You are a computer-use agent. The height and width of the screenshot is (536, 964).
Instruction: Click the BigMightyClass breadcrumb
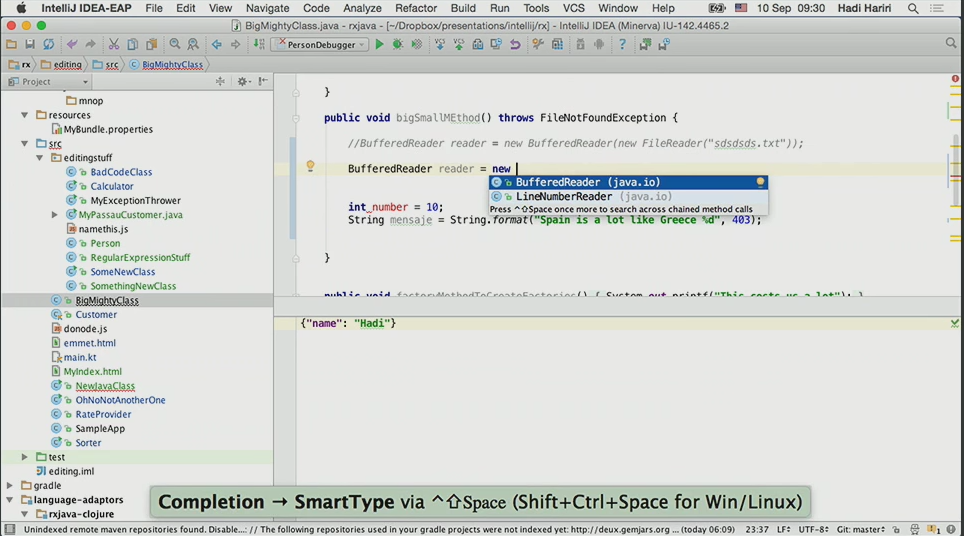click(166, 64)
